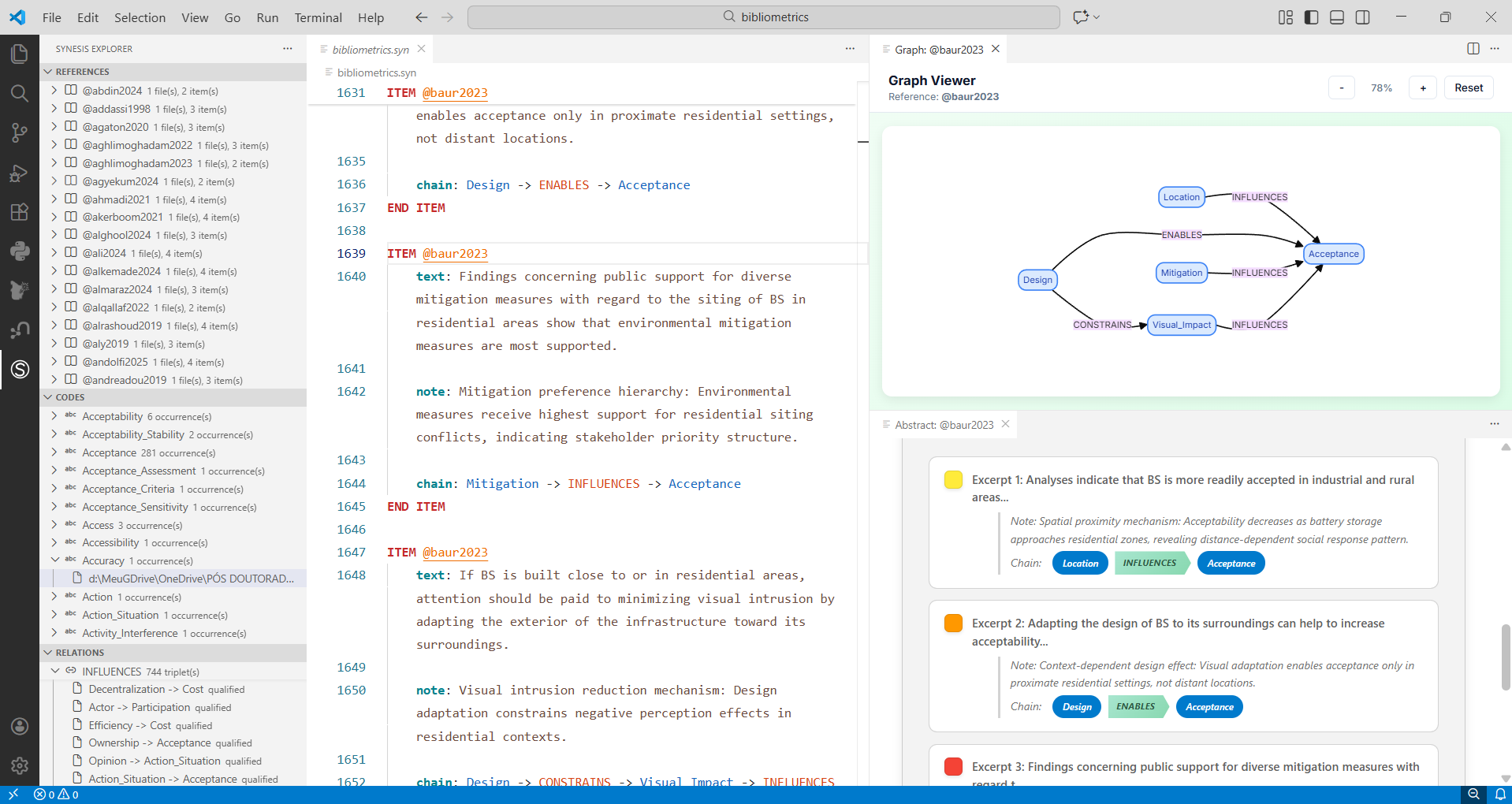Viewport: 1512px width, 804px height.
Task: Click the bibliometrics search box
Action: 763,17
